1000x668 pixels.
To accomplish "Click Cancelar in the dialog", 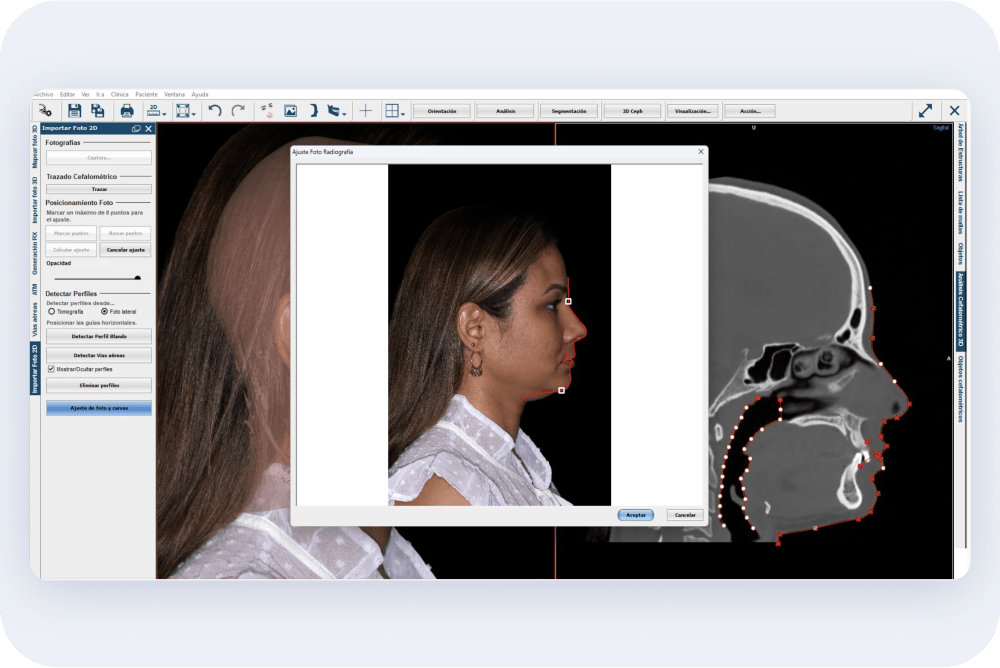I will tap(685, 515).
